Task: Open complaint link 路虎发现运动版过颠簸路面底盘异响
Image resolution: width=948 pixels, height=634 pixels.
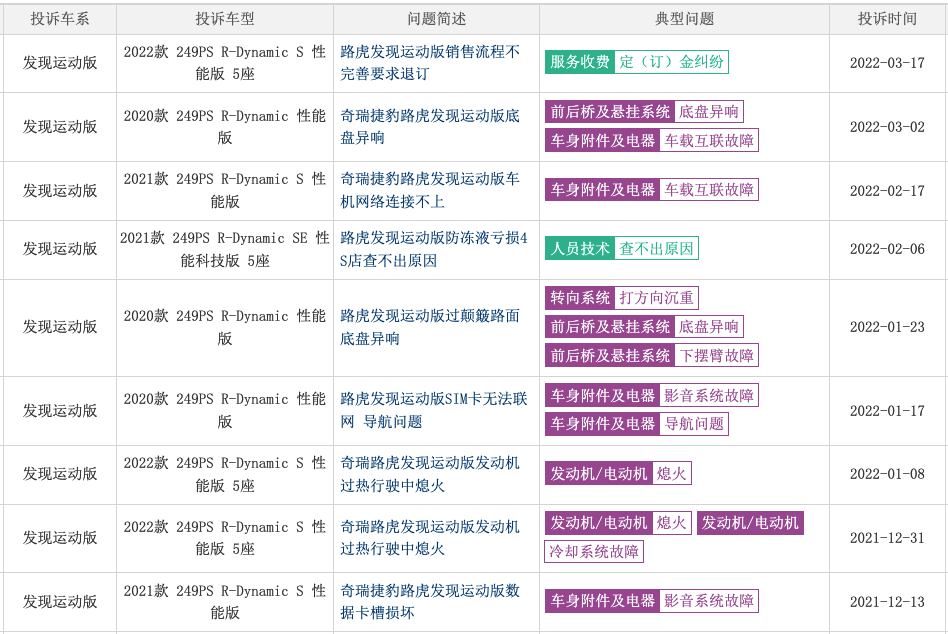Action: pos(430,327)
